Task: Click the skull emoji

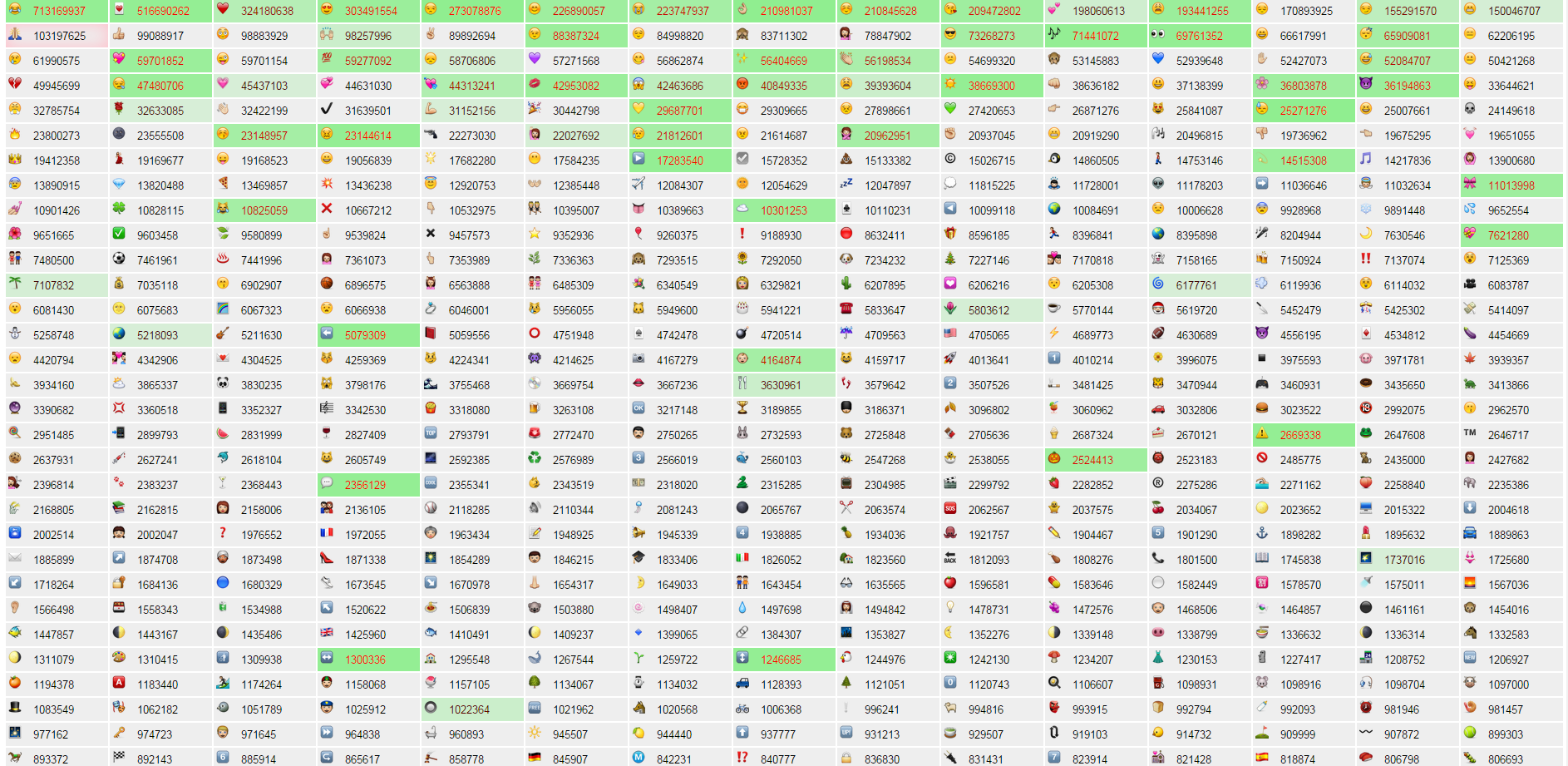Action: point(1470,109)
